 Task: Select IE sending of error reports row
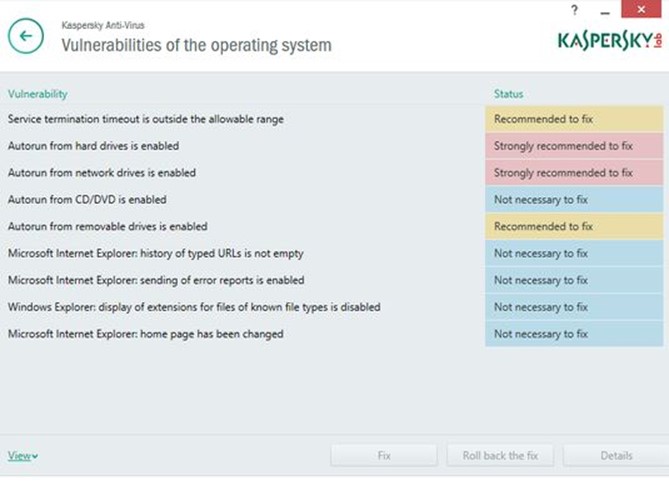(x=155, y=281)
